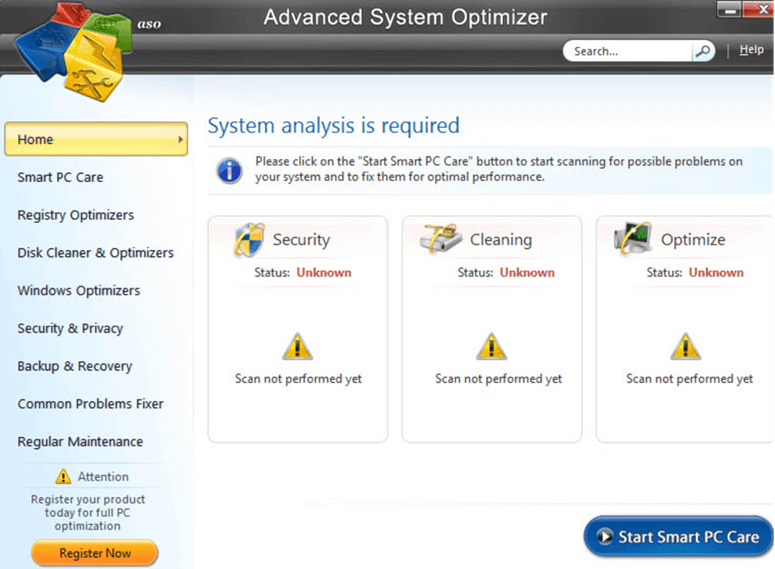Open Smart PC Care section
Screen dimensions: 775x569
[60, 177]
